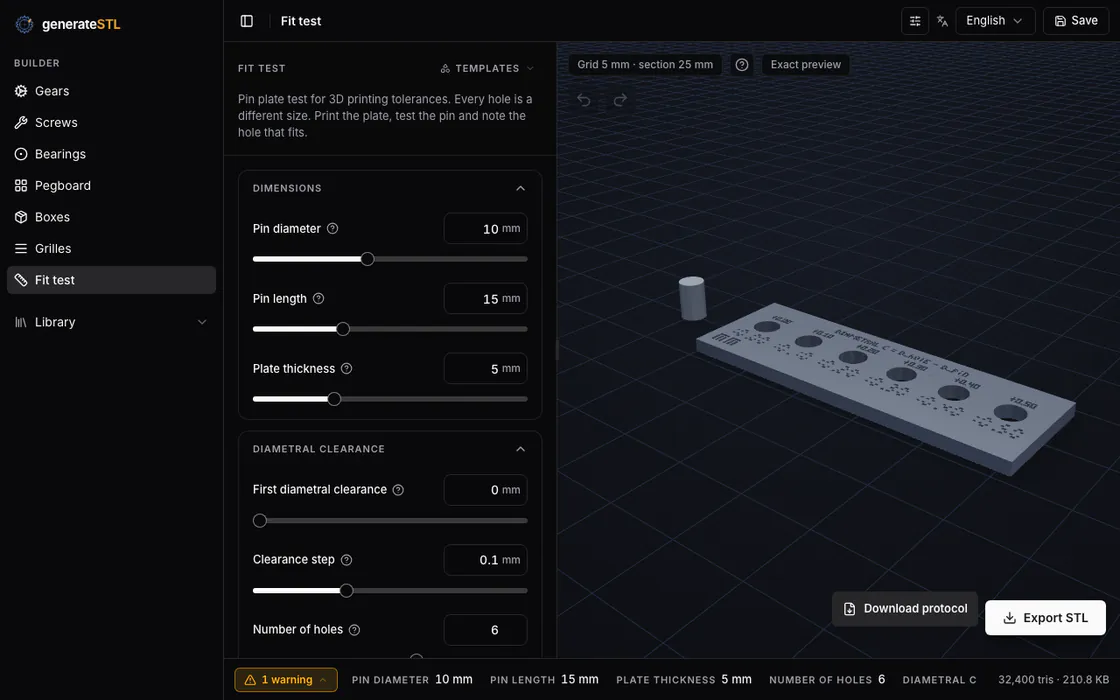Click the translate language icon
The height and width of the screenshot is (700, 1120).
click(942, 21)
